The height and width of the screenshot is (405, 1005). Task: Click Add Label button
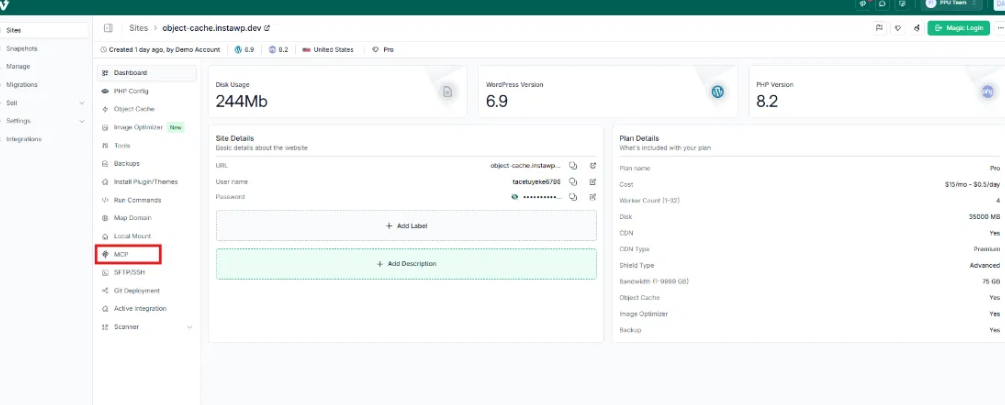406,226
